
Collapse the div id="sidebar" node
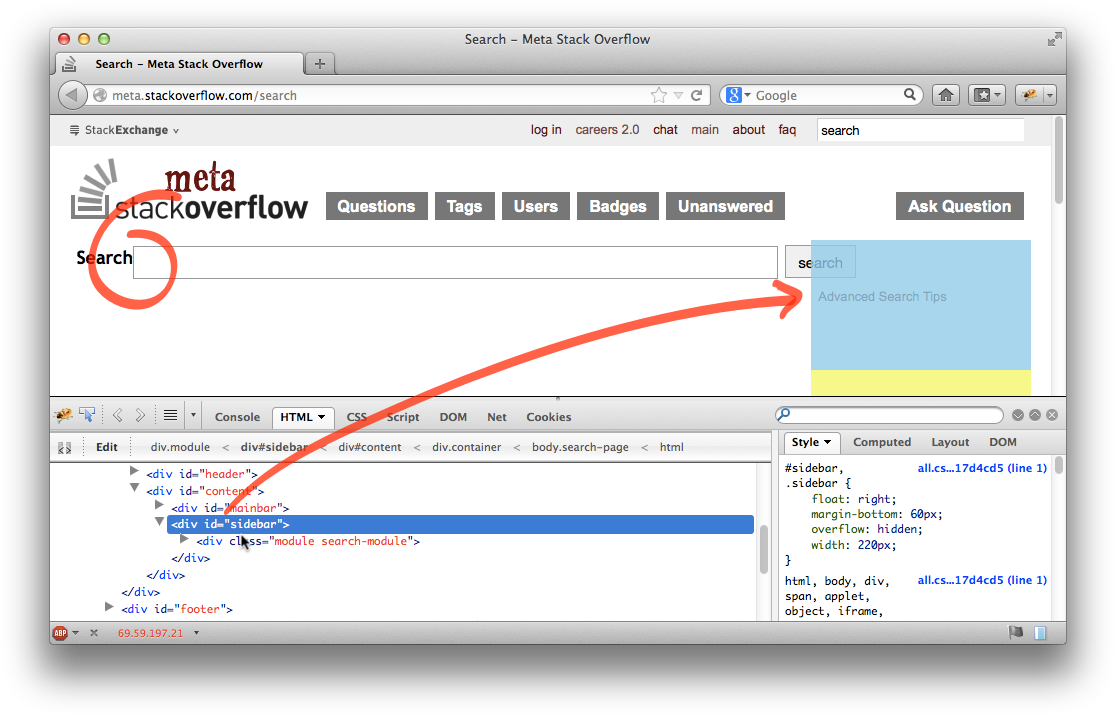tap(159, 522)
